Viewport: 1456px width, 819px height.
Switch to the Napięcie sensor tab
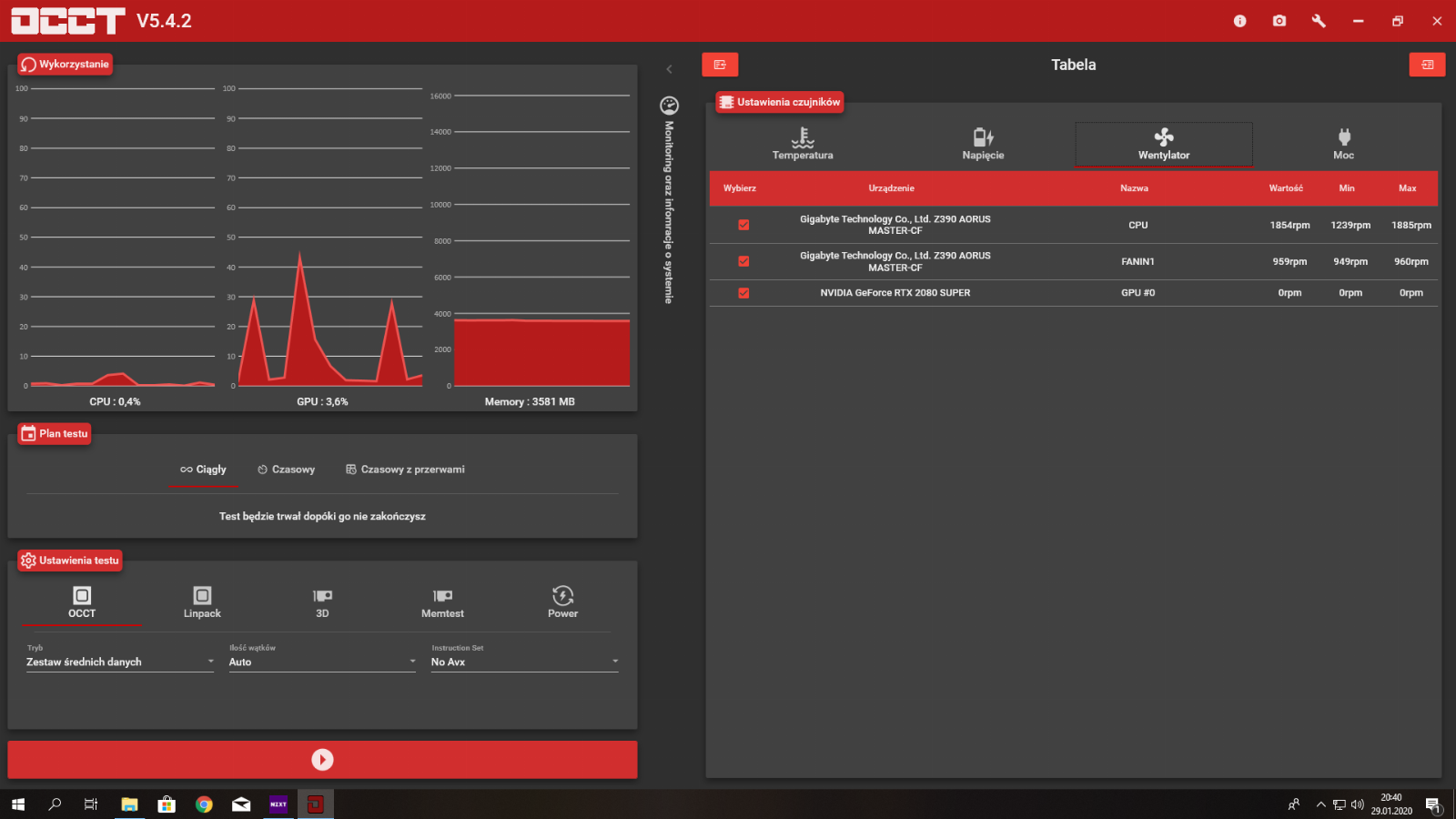pos(983,144)
